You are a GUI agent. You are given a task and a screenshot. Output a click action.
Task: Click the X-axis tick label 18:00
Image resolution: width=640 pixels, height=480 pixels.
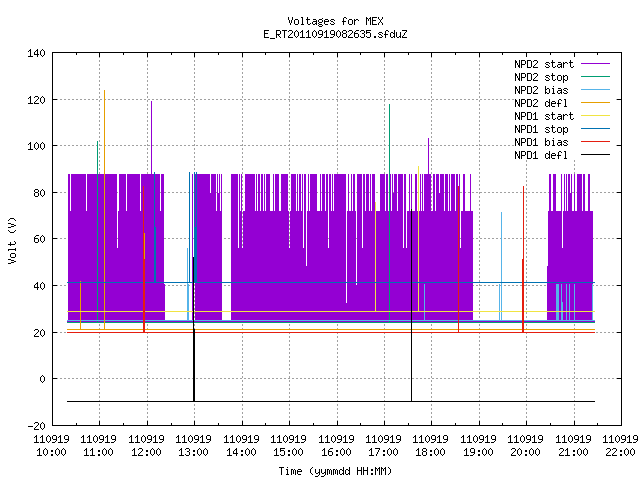pyautogui.click(x=430, y=452)
